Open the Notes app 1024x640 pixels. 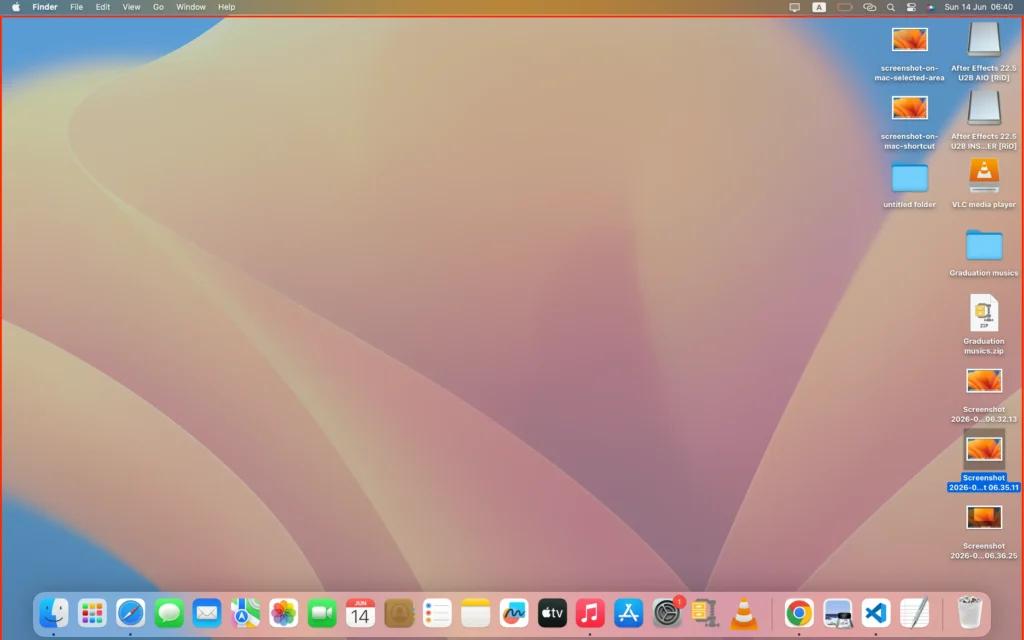475,613
